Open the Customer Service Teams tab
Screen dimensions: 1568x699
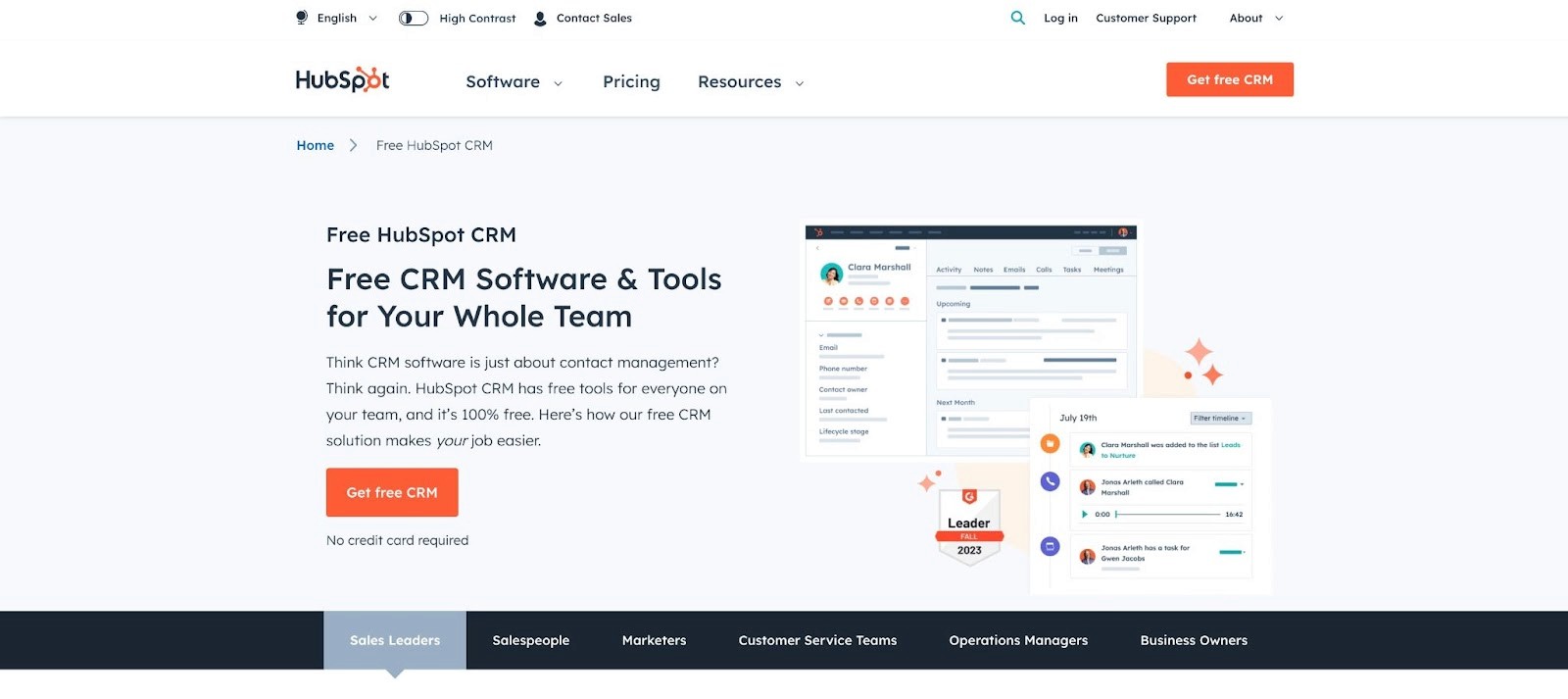pyautogui.click(x=817, y=640)
